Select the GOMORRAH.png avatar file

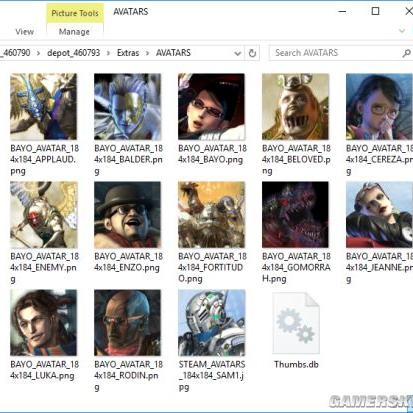tap(295, 215)
